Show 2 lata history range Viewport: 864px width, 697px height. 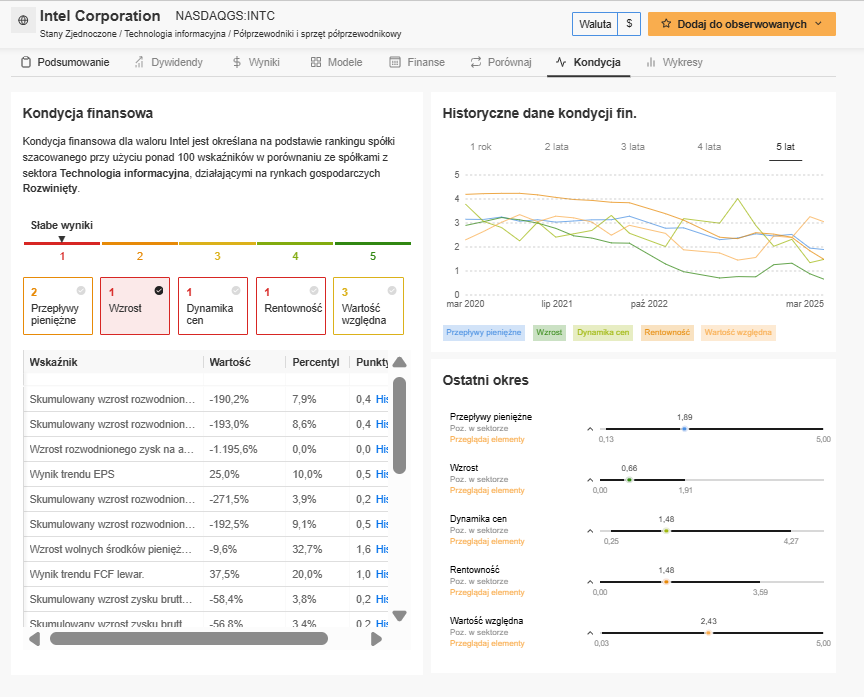(x=557, y=147)
